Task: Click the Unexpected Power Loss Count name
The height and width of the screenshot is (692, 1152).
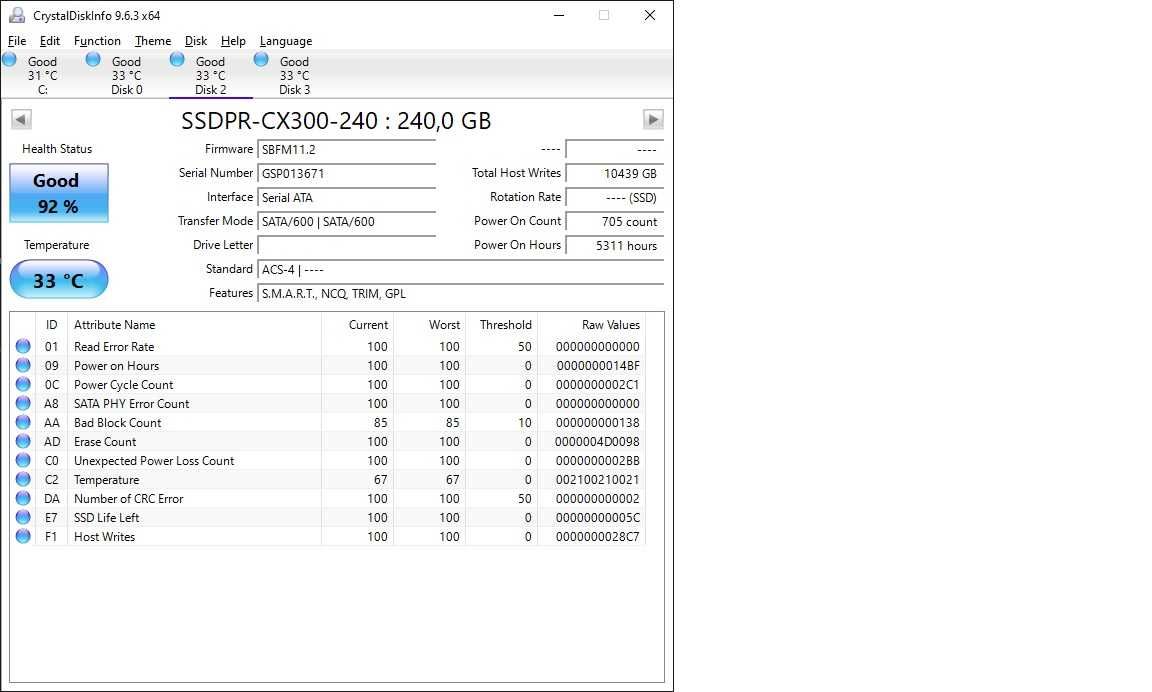Action: (154, 461)
